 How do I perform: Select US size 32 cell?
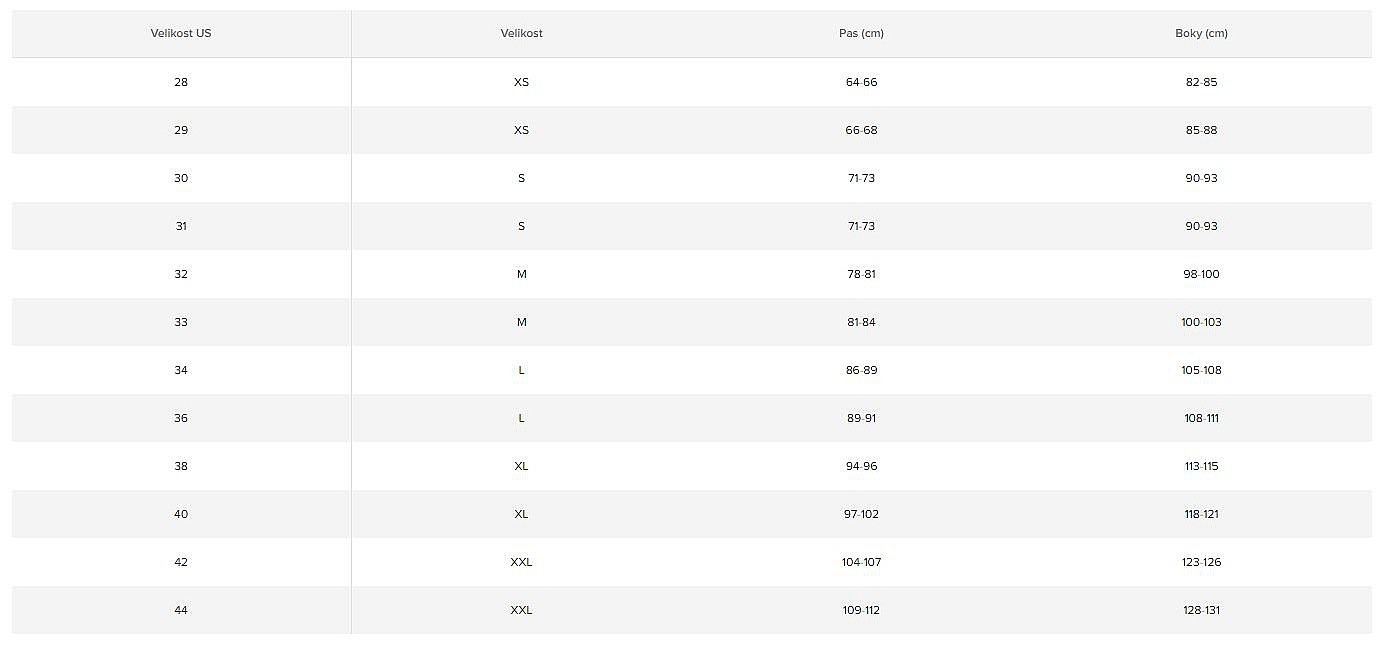(x=181, y=274)
